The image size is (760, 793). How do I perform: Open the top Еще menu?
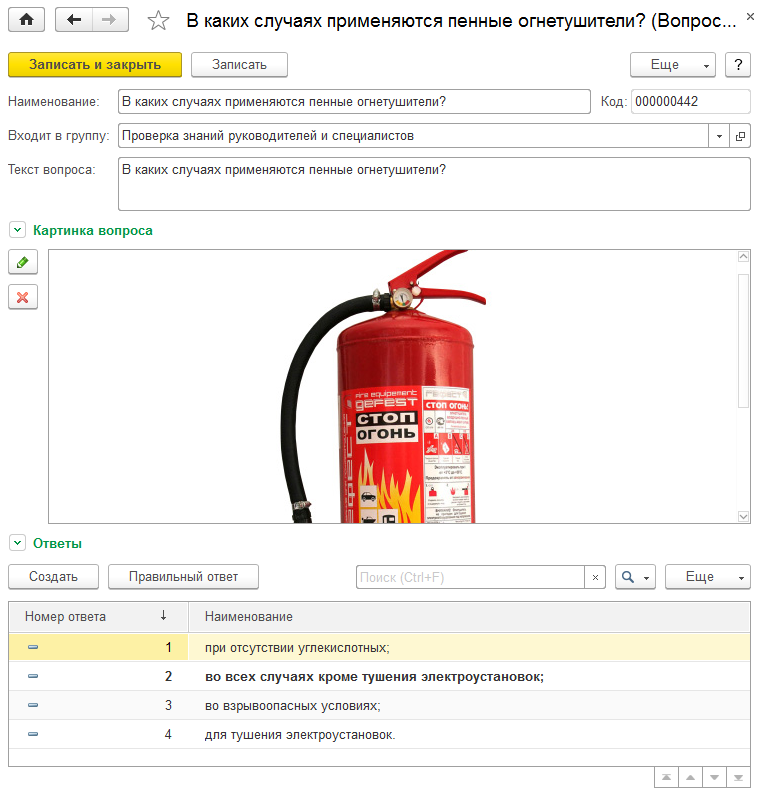click(673, 65)
